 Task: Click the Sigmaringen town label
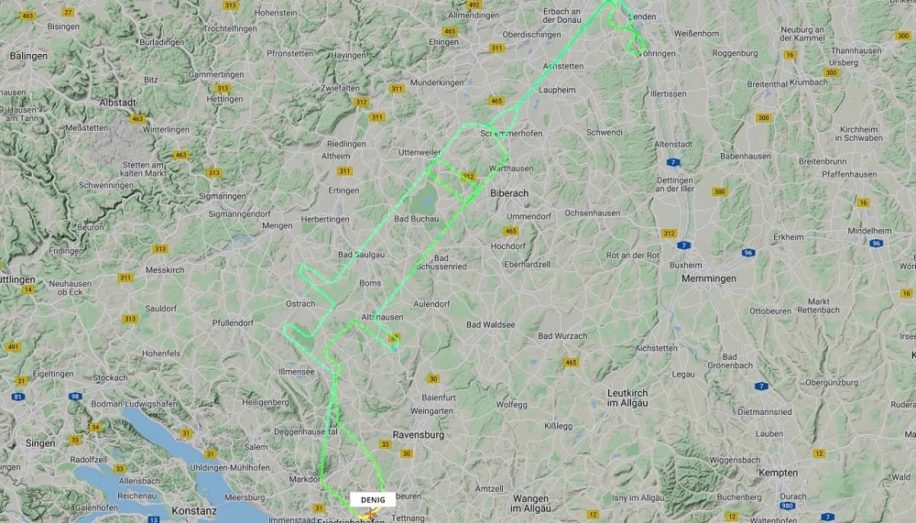222,196
